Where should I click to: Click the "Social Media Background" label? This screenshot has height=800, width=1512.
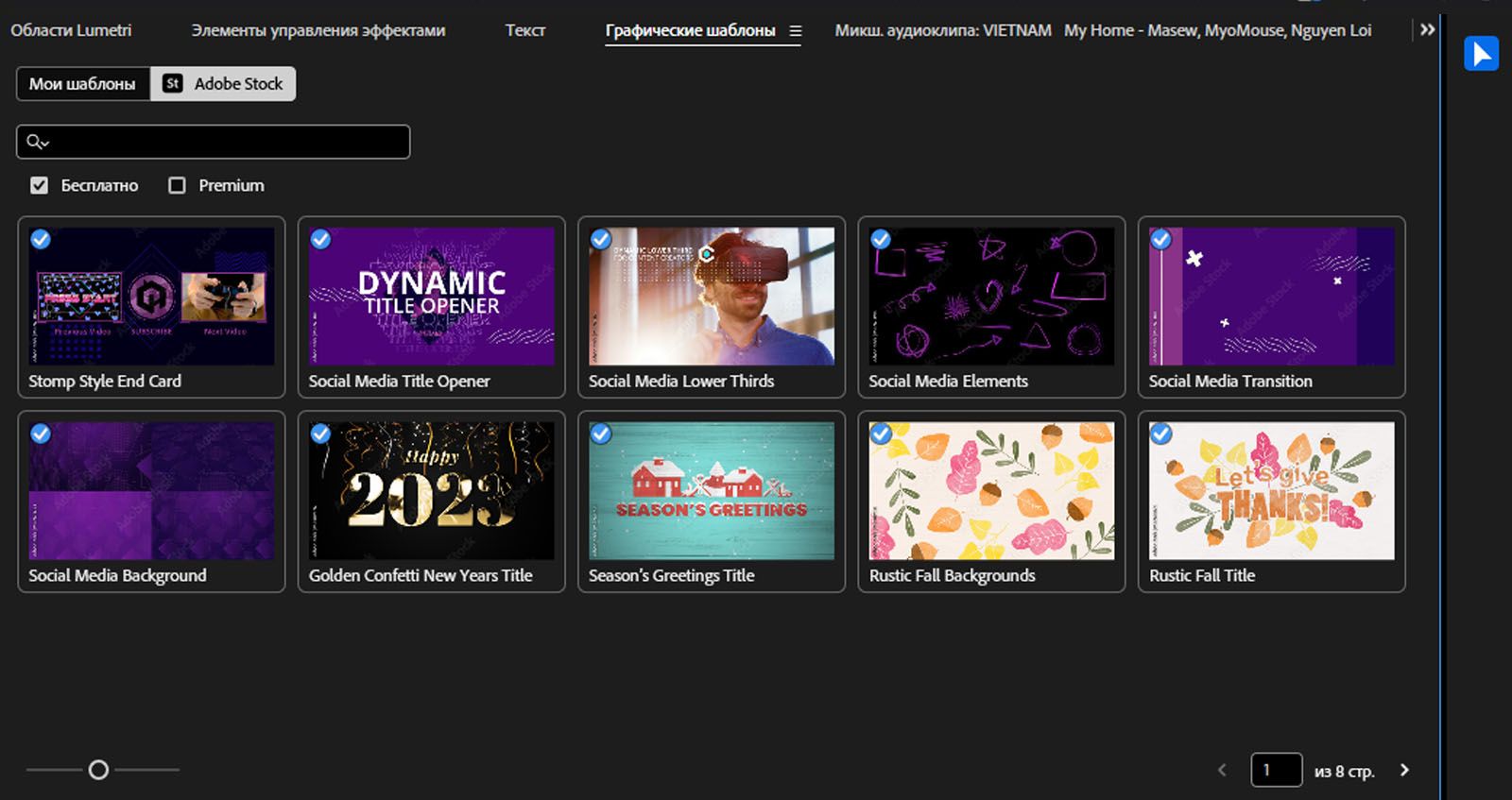(x=117, y=575)
